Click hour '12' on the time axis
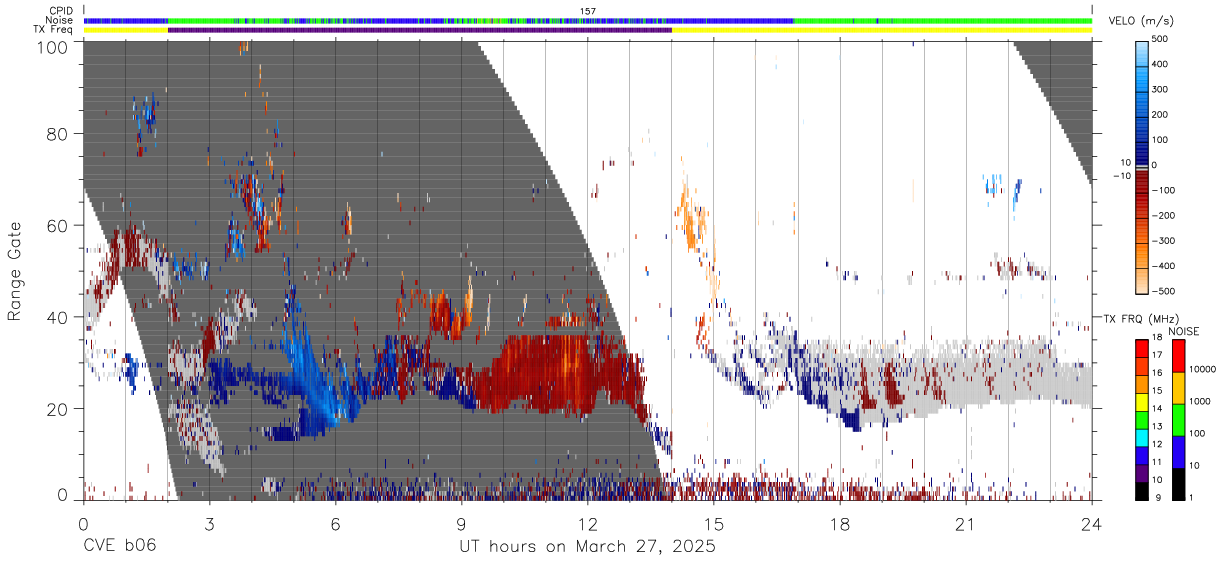 (x=588, y=523)
